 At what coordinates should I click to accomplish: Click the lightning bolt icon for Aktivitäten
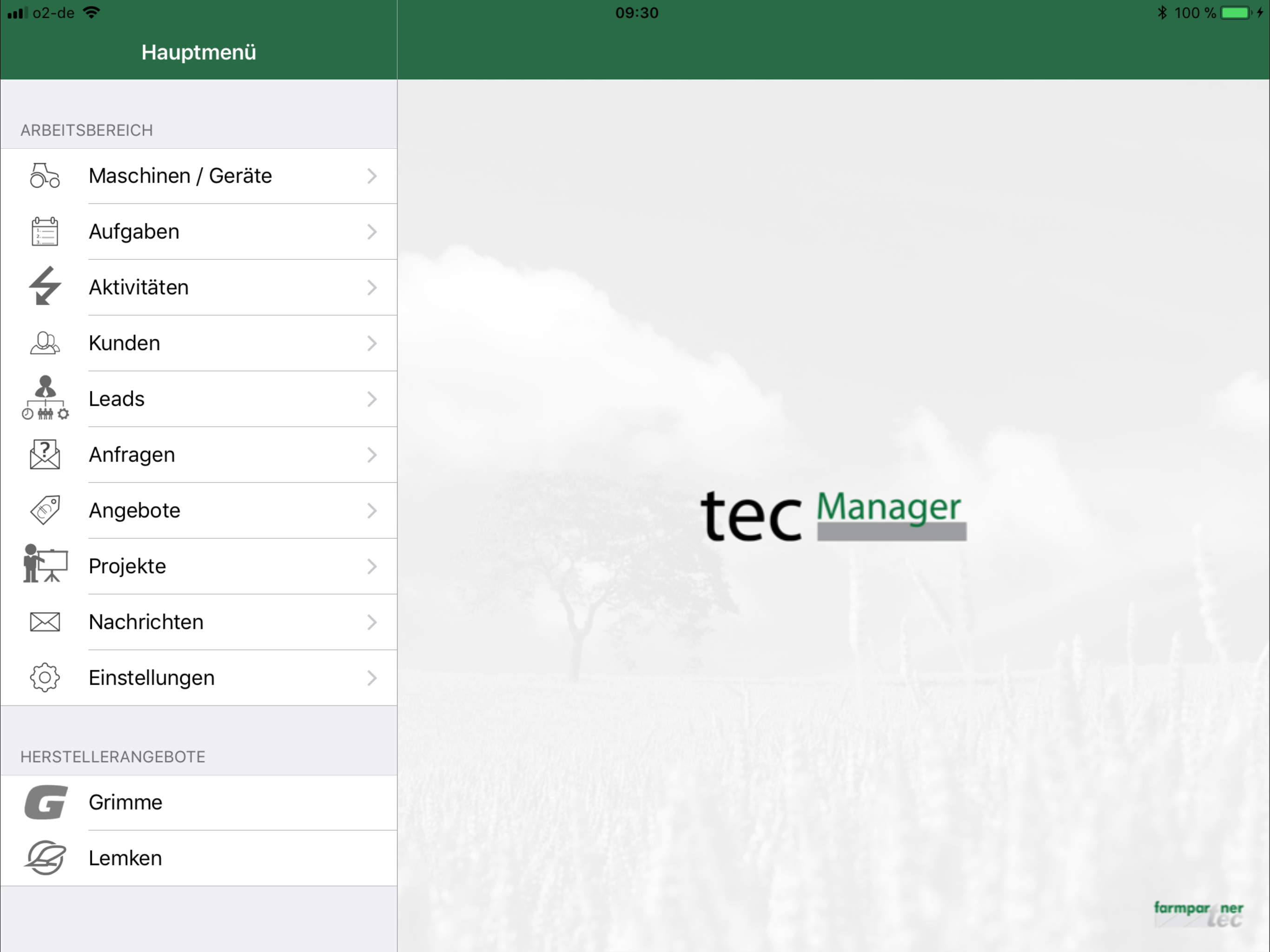tap(45, 285)
